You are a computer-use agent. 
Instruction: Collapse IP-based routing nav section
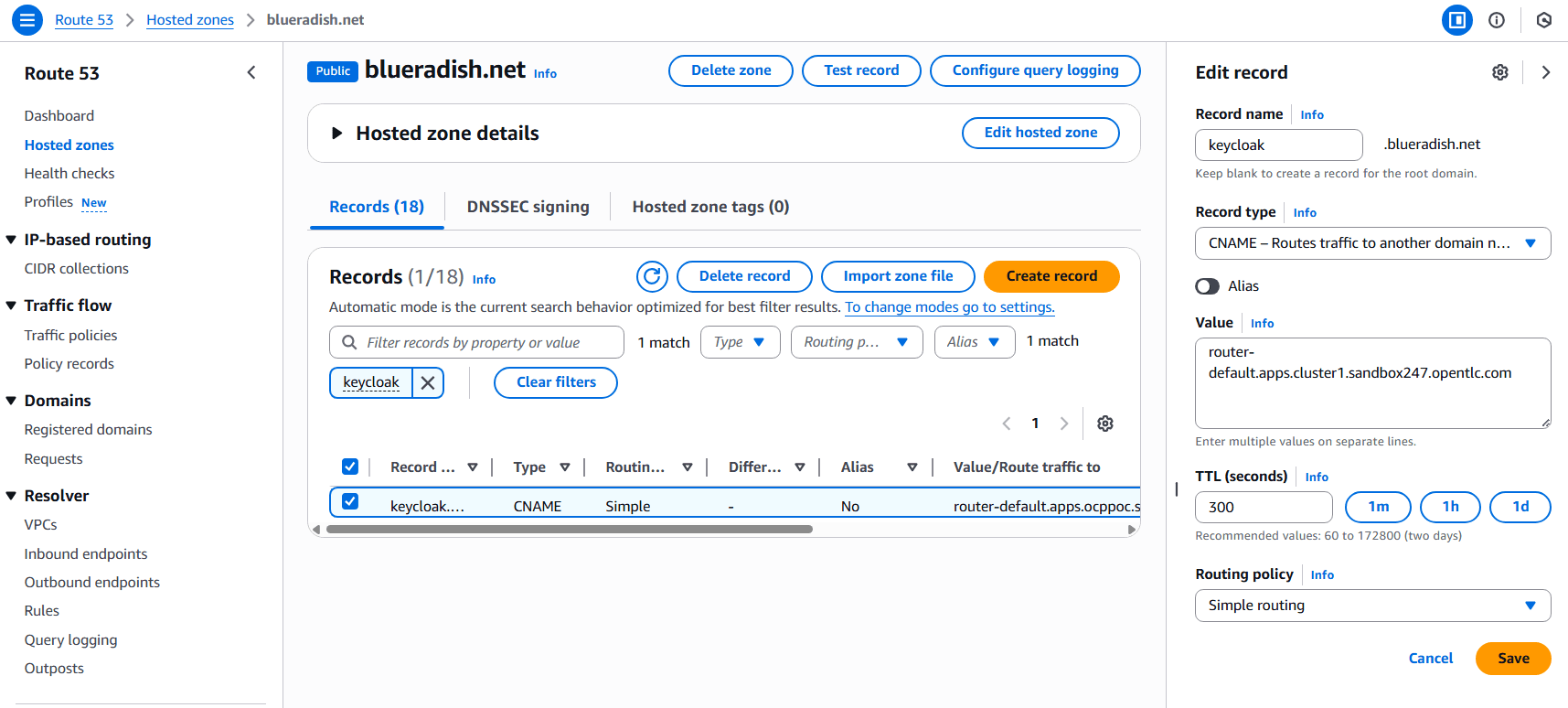pos(11,240)
